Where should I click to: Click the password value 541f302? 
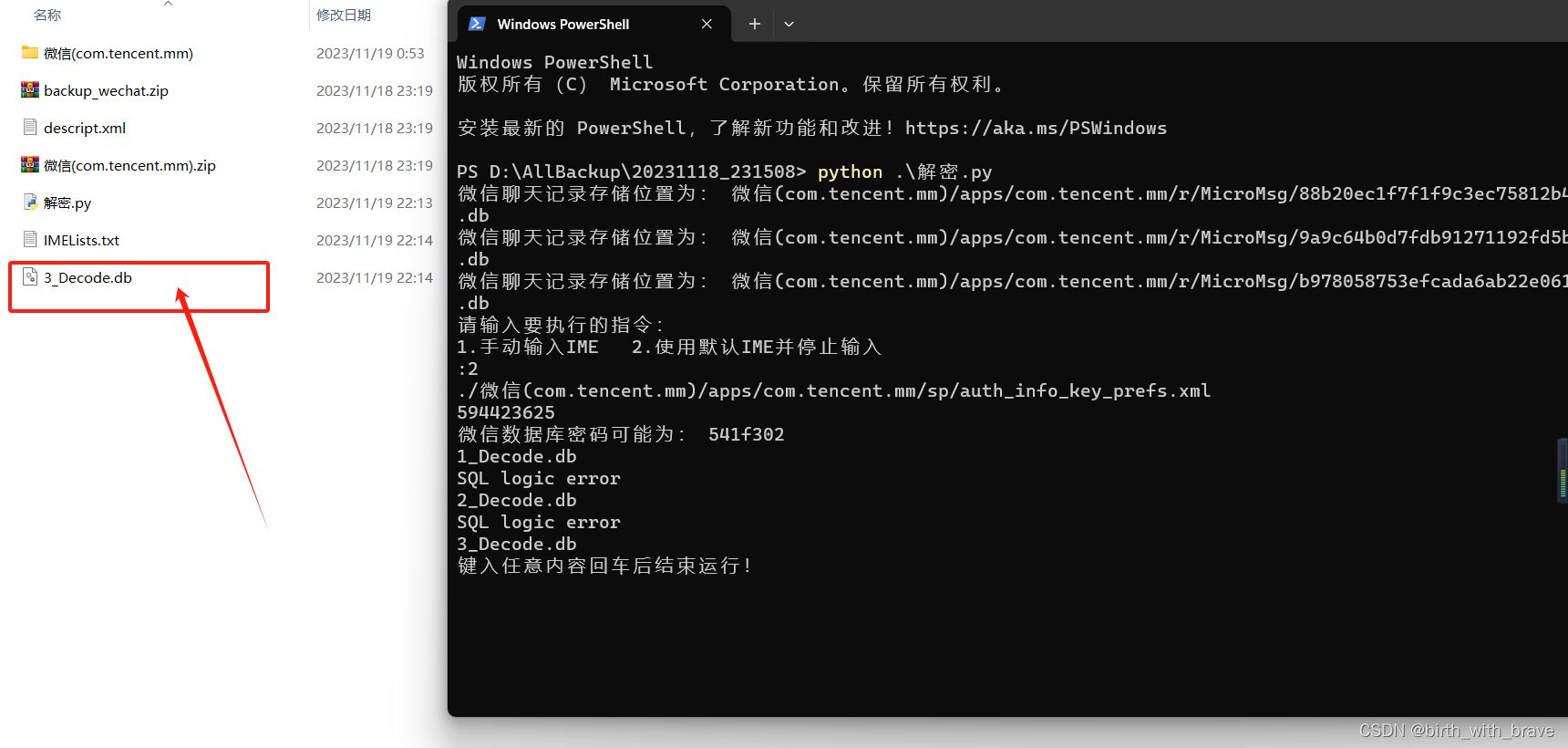(x=747, y=434)
